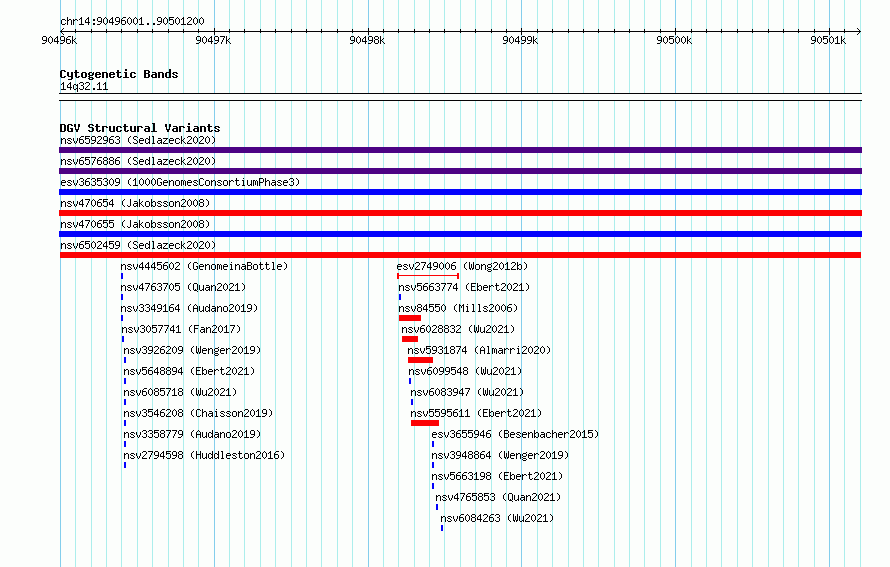
Task: Select nsv3546208 (Chaisson2019) label
Action: (198, 413)
